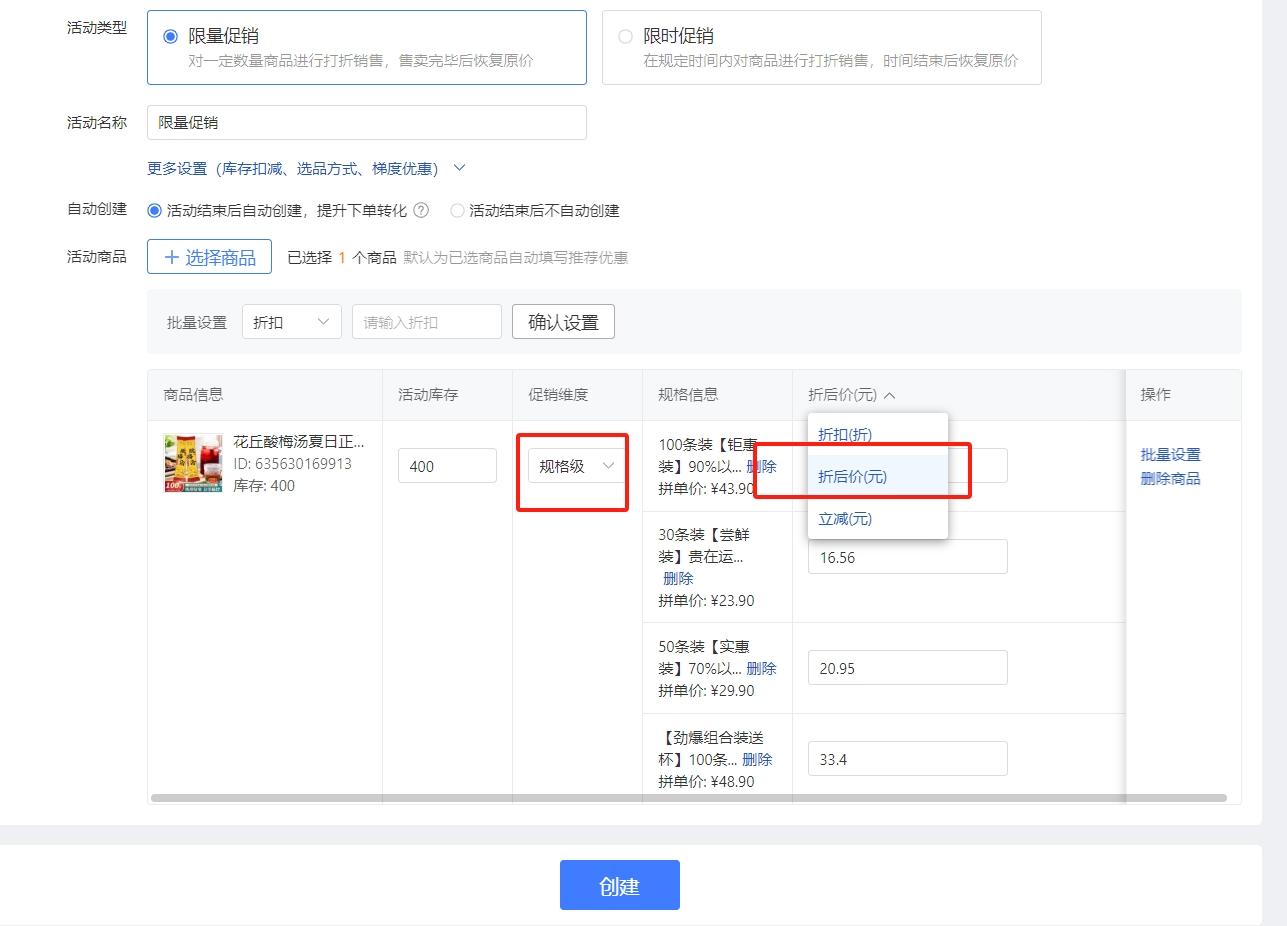Click the 活动库存 input showing 400
Screen dimensions: 1287x926
point(447,465)
